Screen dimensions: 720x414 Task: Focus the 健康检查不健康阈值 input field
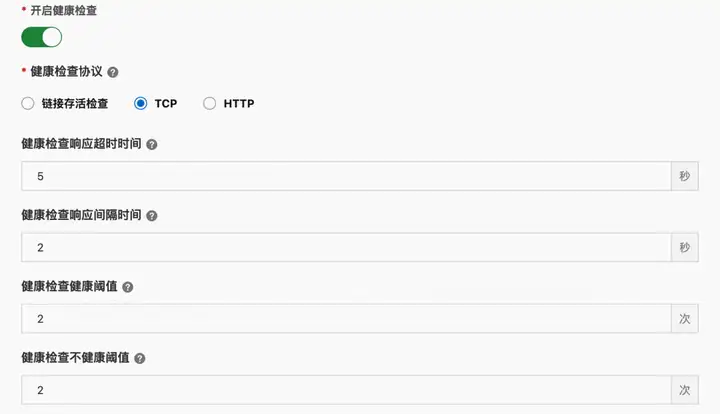click(346, 390)
